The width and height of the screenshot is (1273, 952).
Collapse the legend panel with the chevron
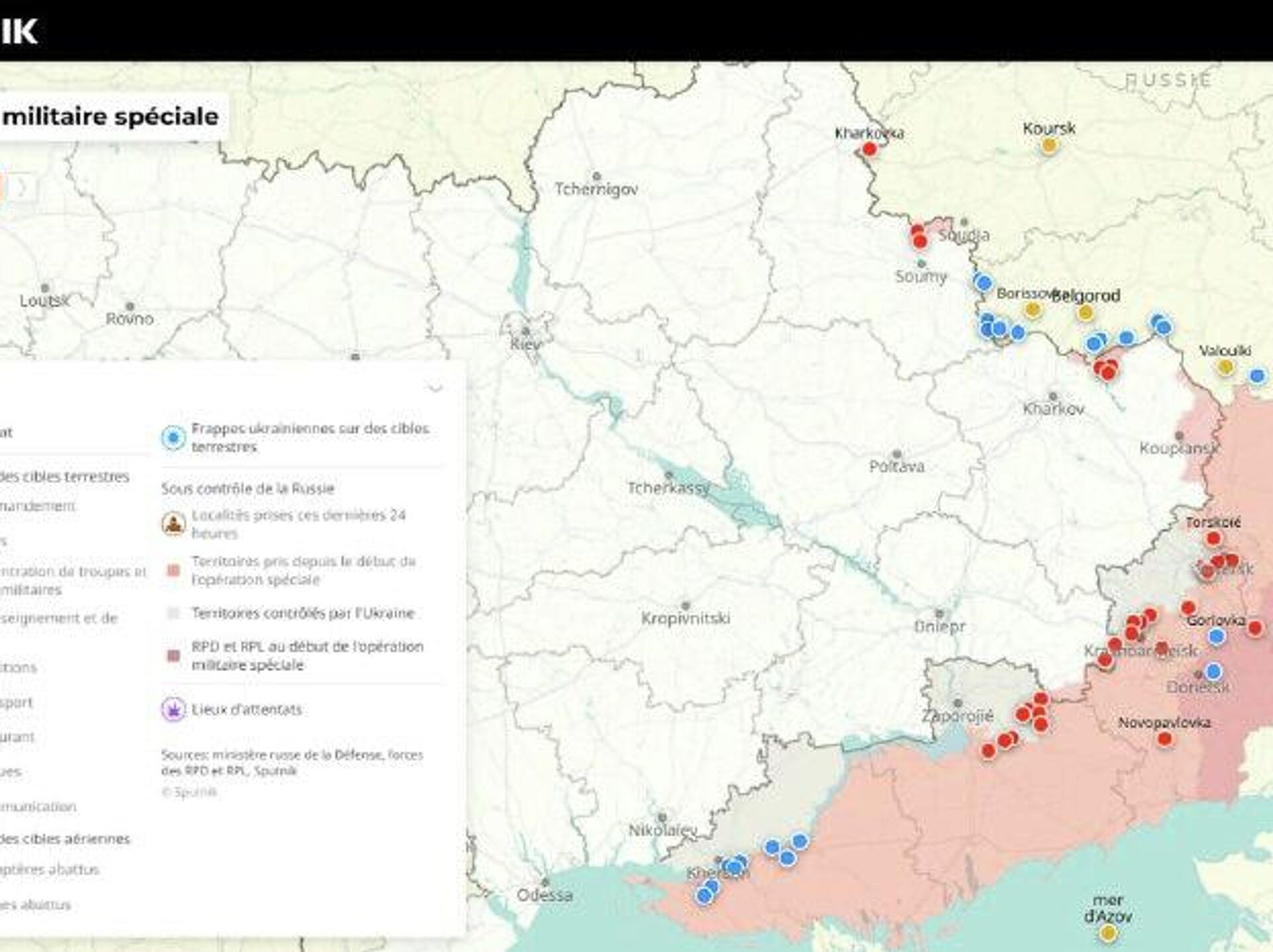pyautogui.click(x=435, y=388)
